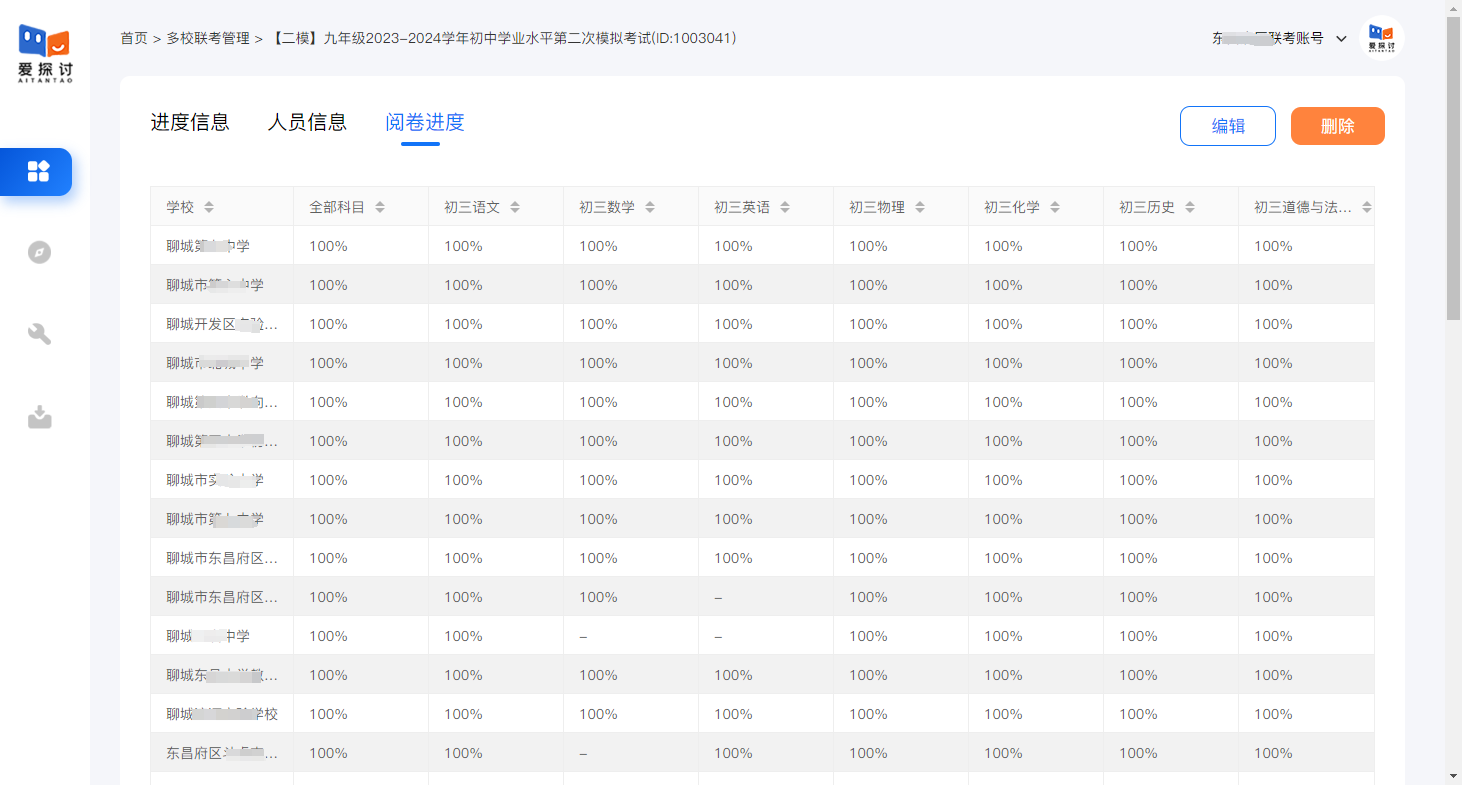The image size is (1462, 785).
Task: Open the compass icon in sidebar
Action: pos(39,252)
